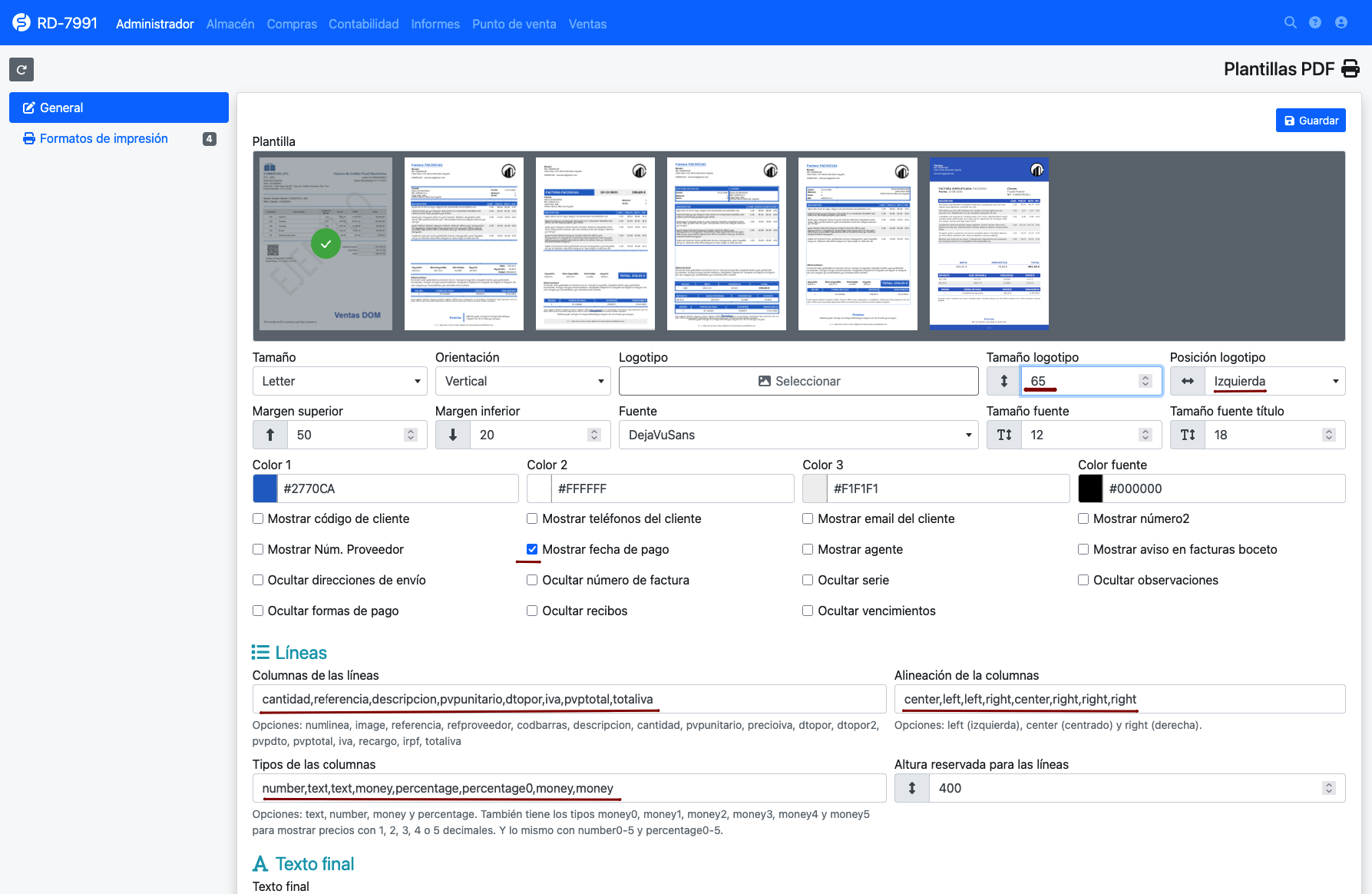Switch to Formatos de impresión tab
This screenshot has height=894, width=1372.
click(104, 138)
